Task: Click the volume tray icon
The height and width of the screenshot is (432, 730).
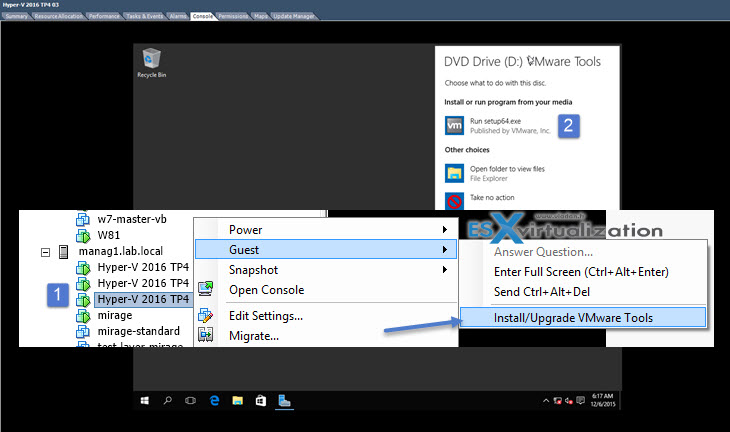Action: (569, 400)
